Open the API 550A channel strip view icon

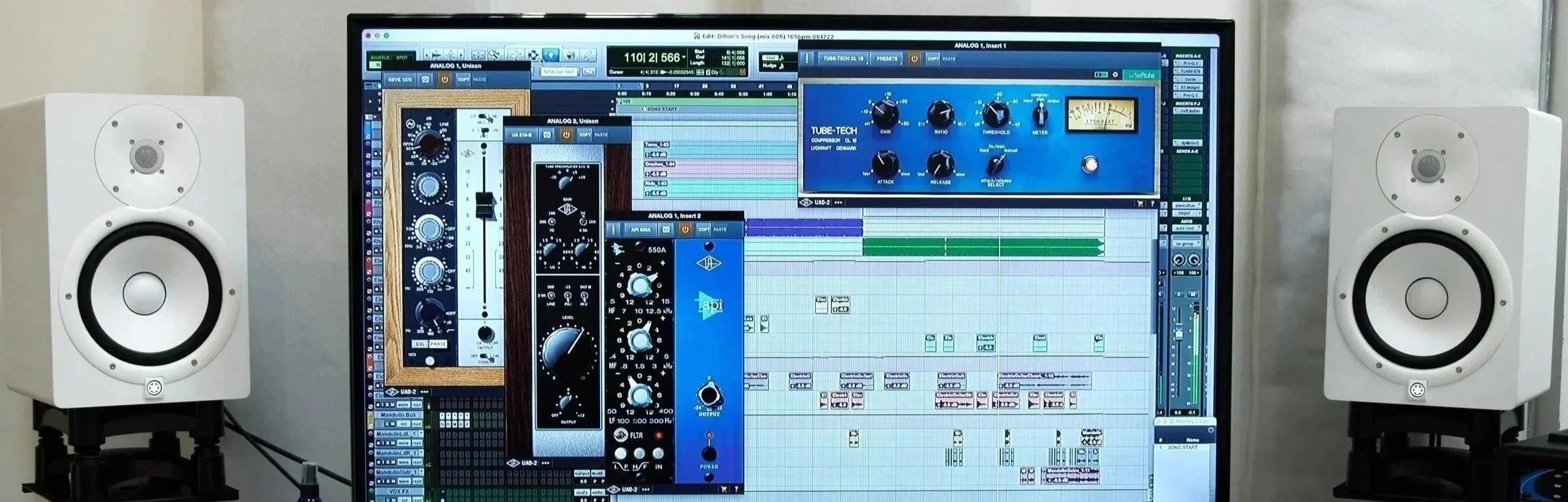[666, 229]
